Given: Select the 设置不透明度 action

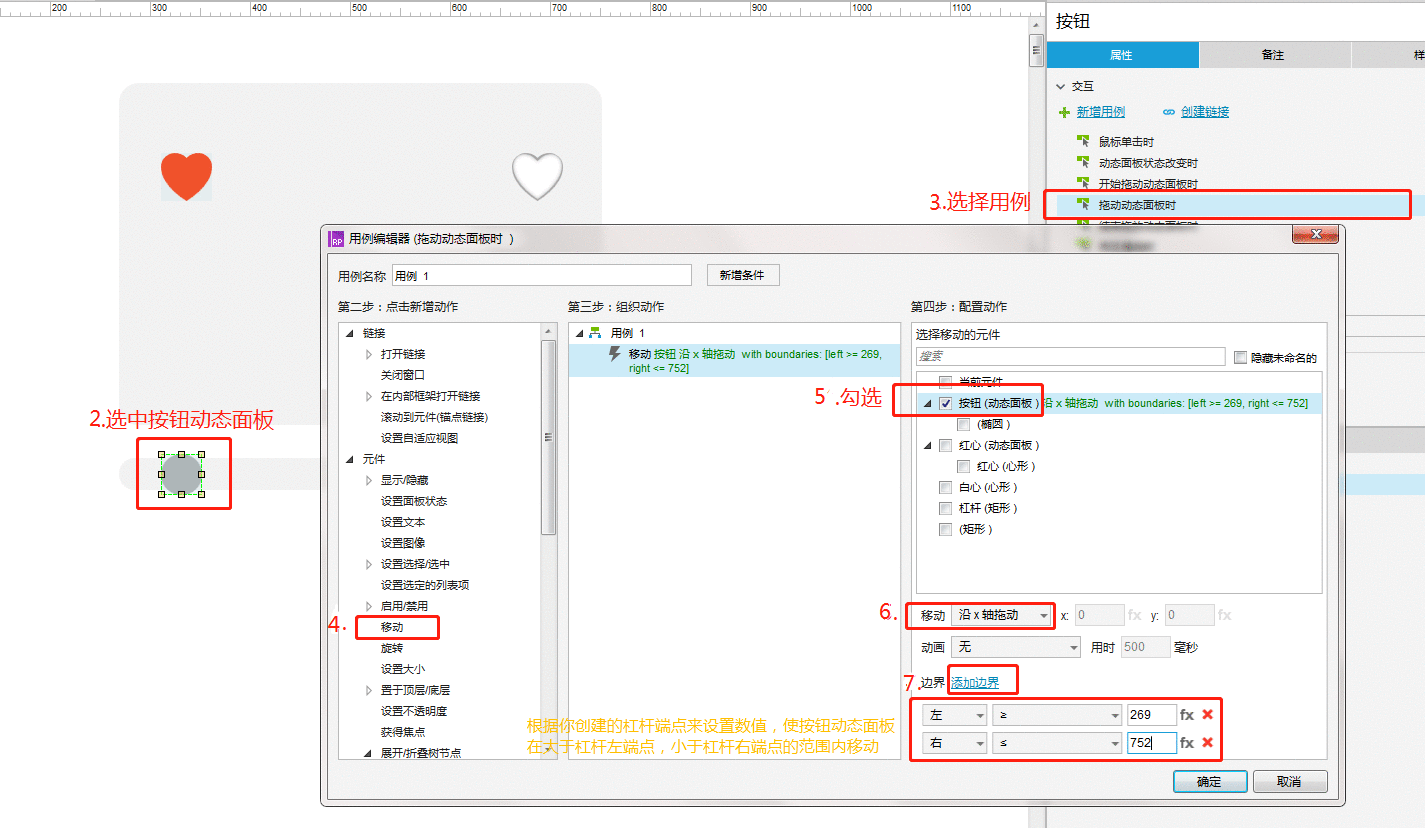Looking at the screenshot, I should [x=414, y=711].
